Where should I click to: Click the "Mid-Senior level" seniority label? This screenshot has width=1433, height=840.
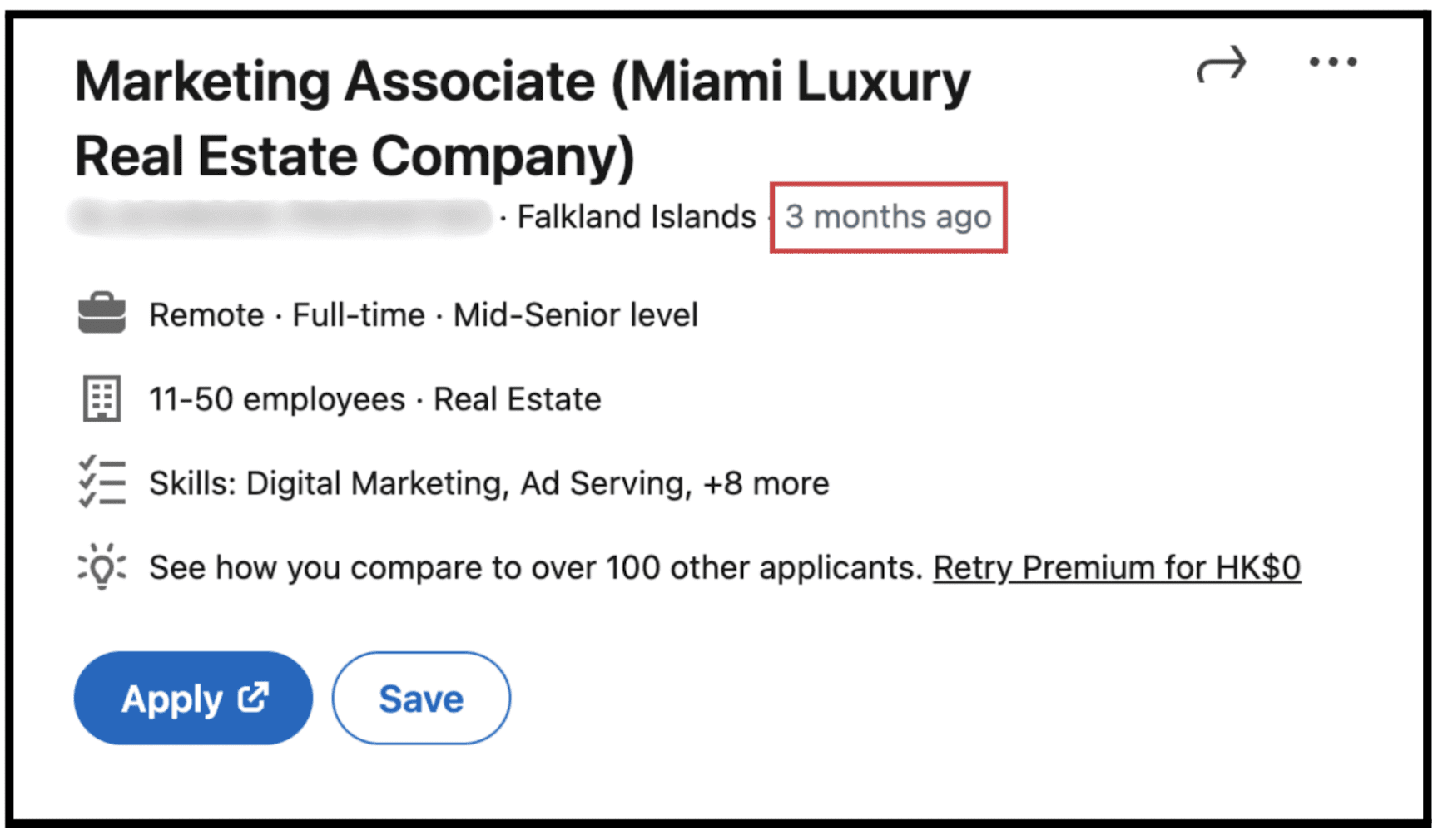(x=575, y=315)
